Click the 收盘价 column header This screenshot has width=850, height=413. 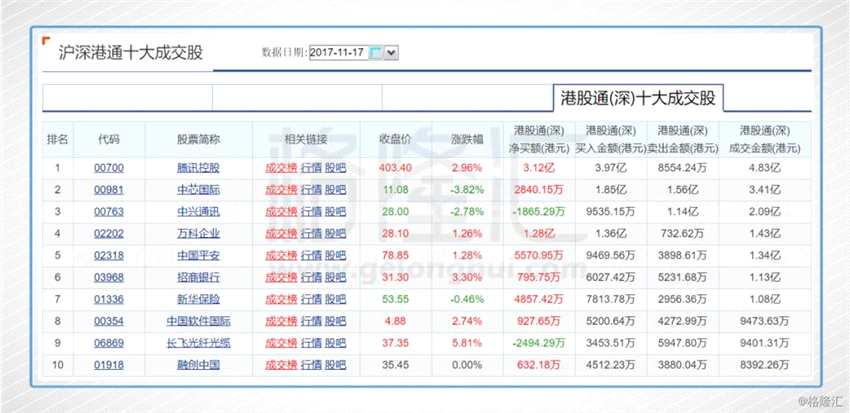395,139
